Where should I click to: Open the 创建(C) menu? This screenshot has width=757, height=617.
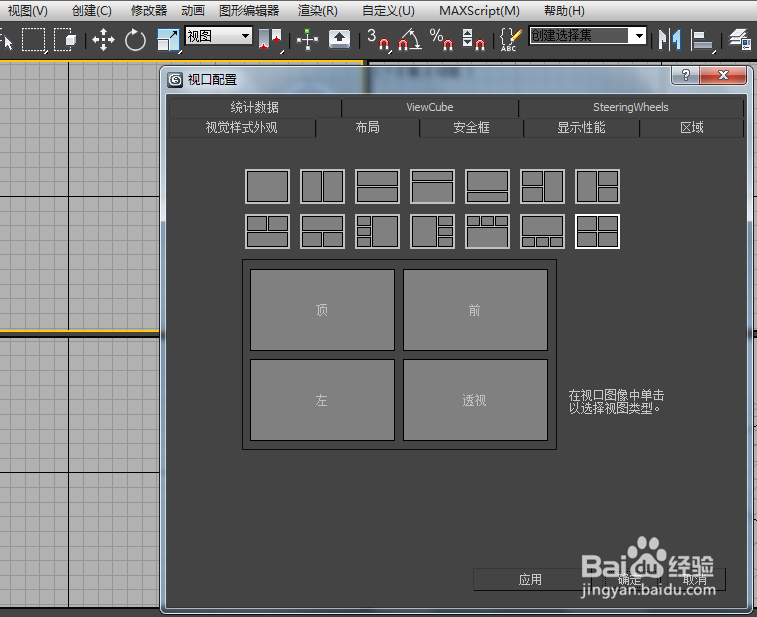92,10
